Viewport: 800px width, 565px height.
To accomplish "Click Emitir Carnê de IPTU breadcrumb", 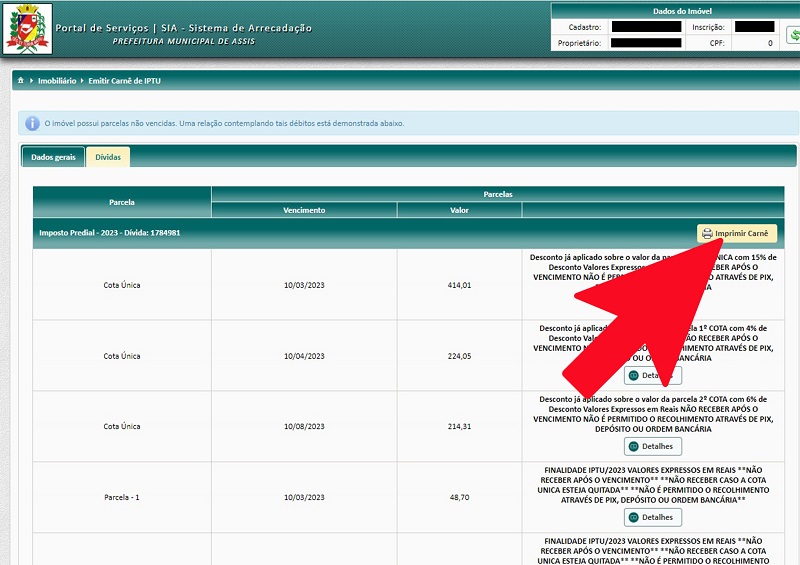I will coord(124,81).
